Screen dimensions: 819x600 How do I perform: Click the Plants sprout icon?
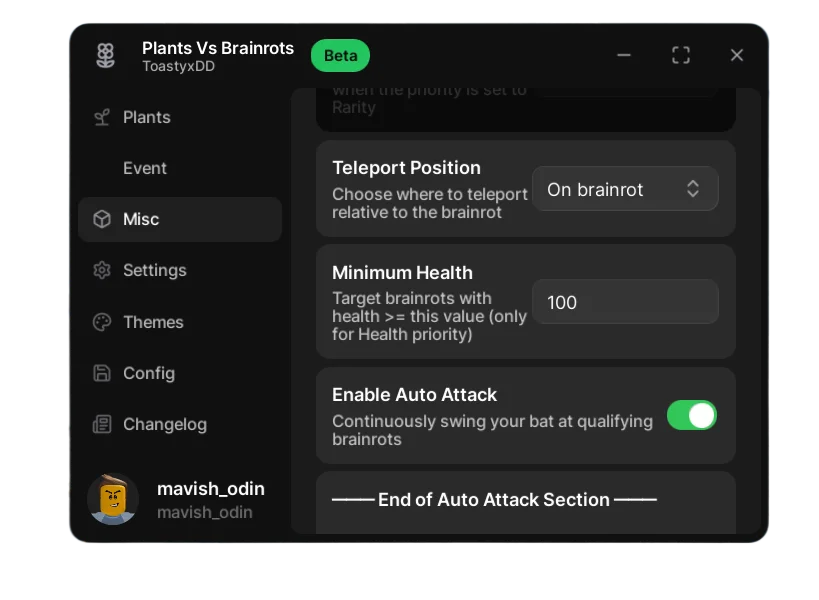102,117
